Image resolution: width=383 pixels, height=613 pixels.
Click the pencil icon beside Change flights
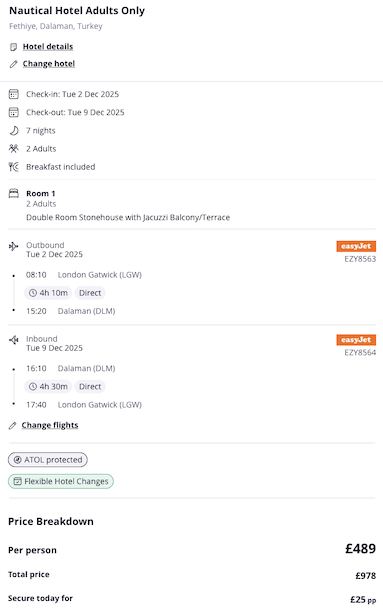(13, 425)
